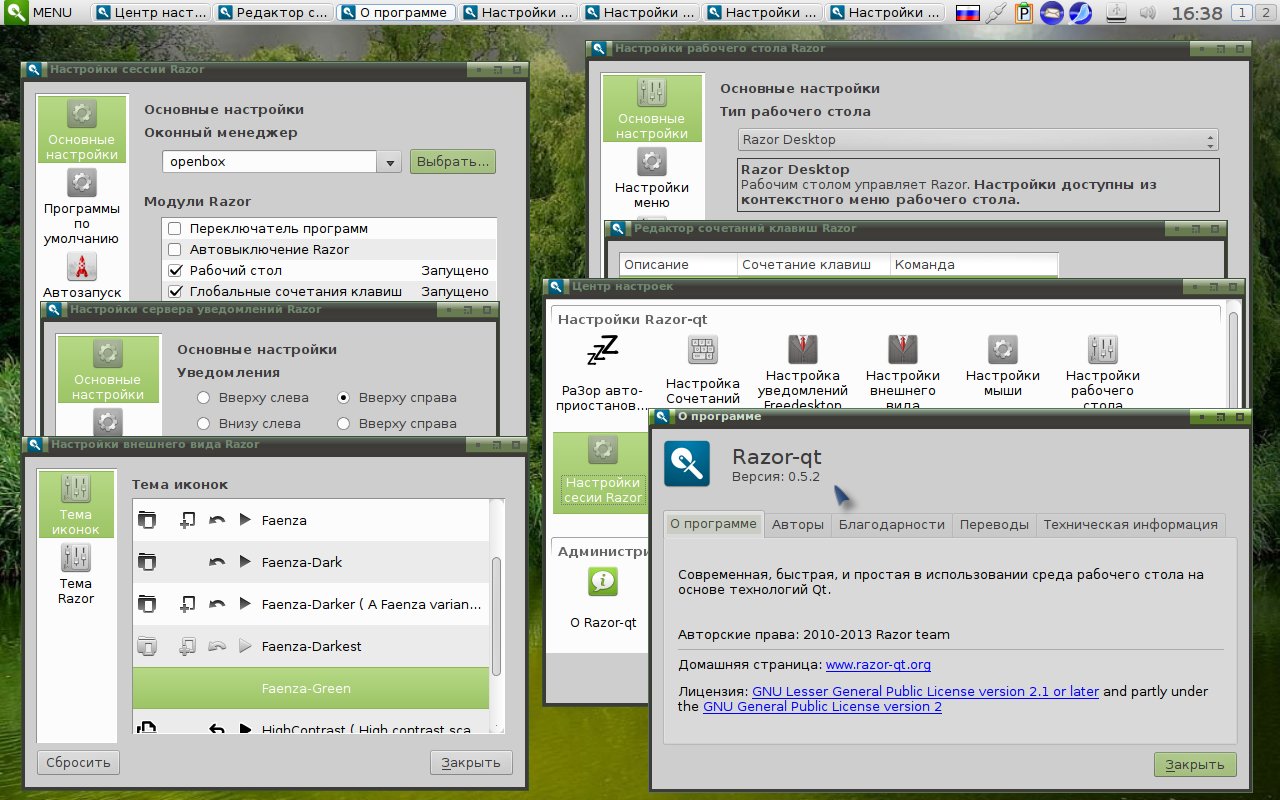The height and width of the screenshot is (800, 1280).
Task: Switch to the Авторы tab
Action: (x=798, y=524)
